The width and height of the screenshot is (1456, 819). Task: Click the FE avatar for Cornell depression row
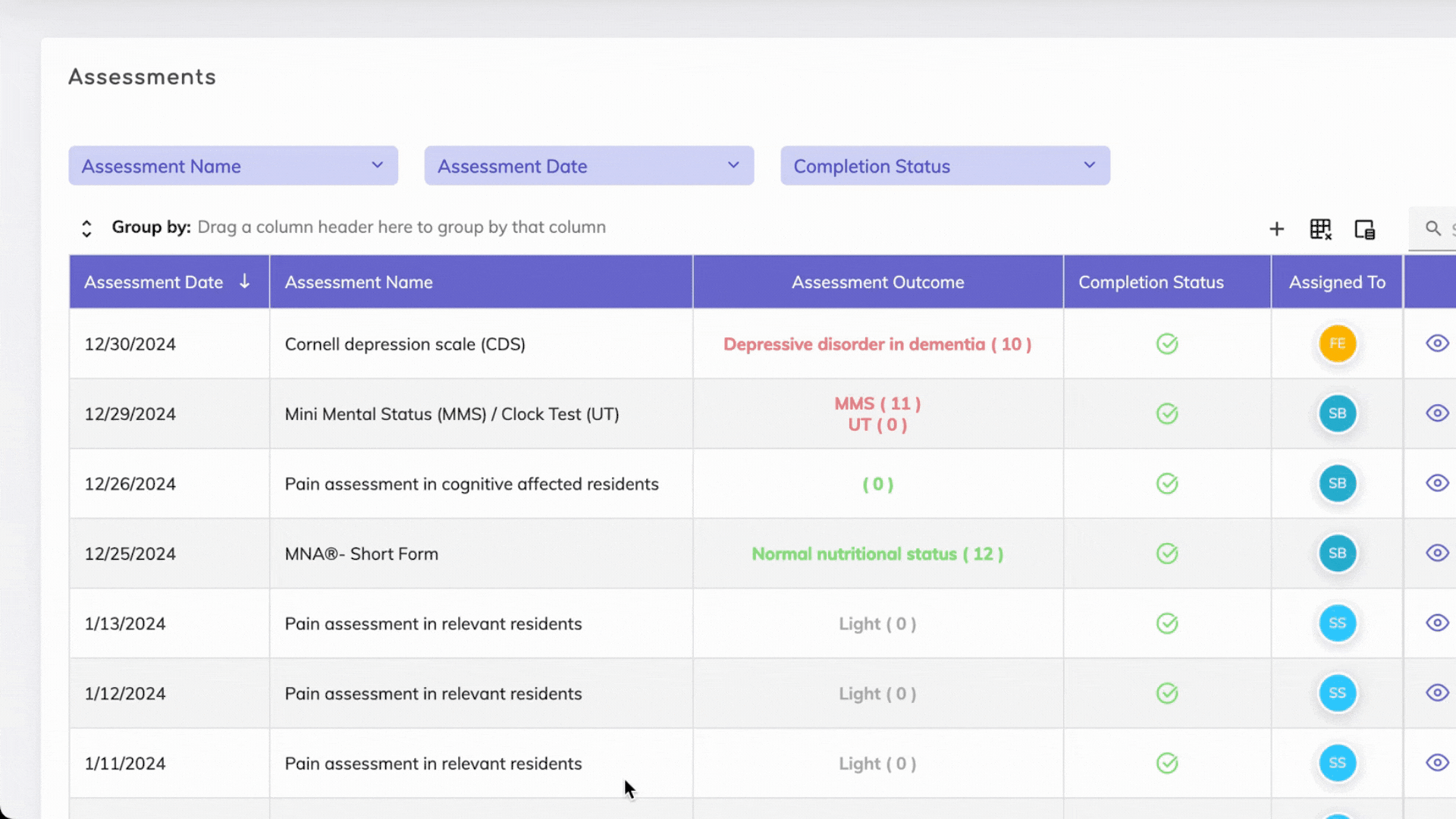[1337, 344]
